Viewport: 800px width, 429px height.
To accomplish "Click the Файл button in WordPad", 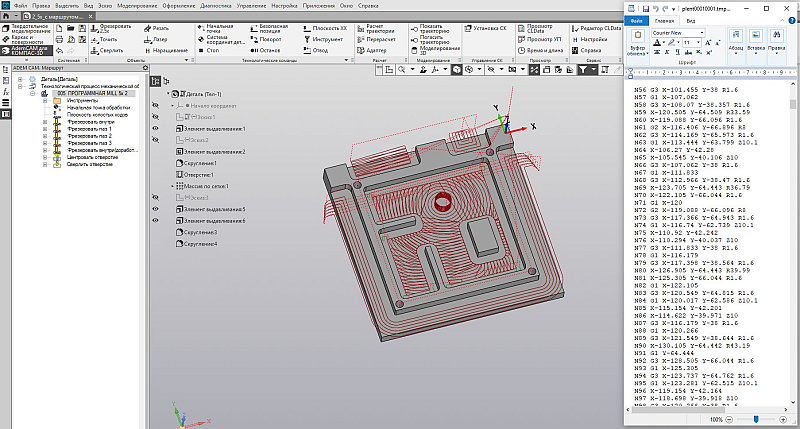I will tap(636, 19).
